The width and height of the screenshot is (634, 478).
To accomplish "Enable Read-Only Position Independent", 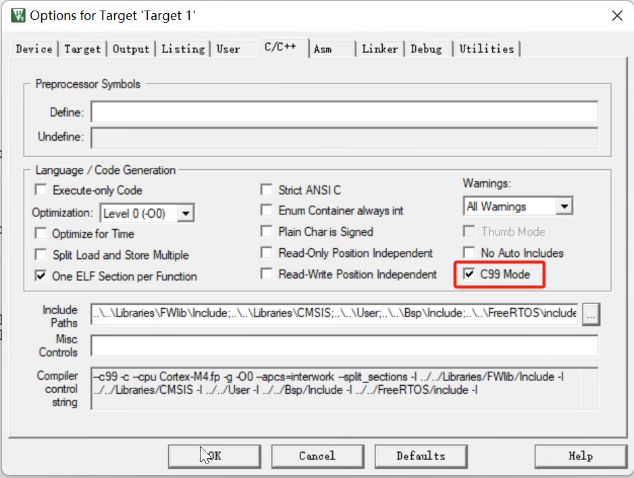I will coord(266,253).
